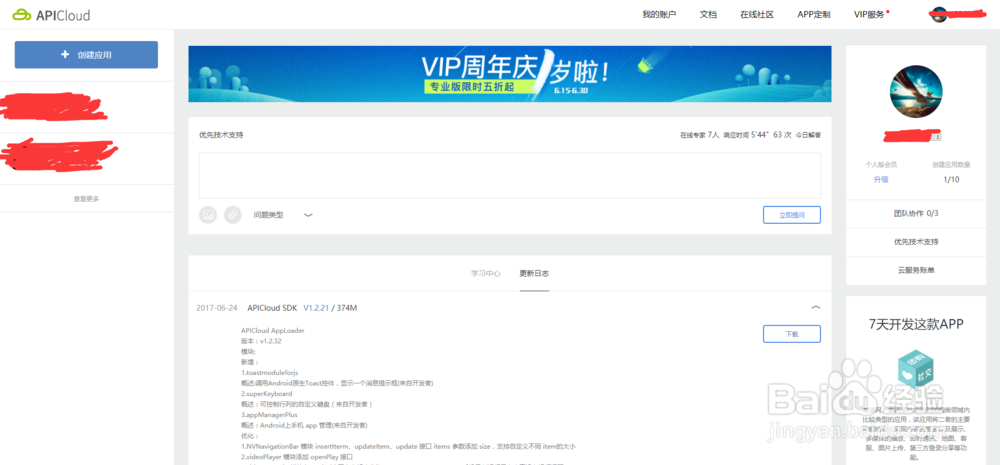Click the 创建应用 create app button

coord(86,55)
